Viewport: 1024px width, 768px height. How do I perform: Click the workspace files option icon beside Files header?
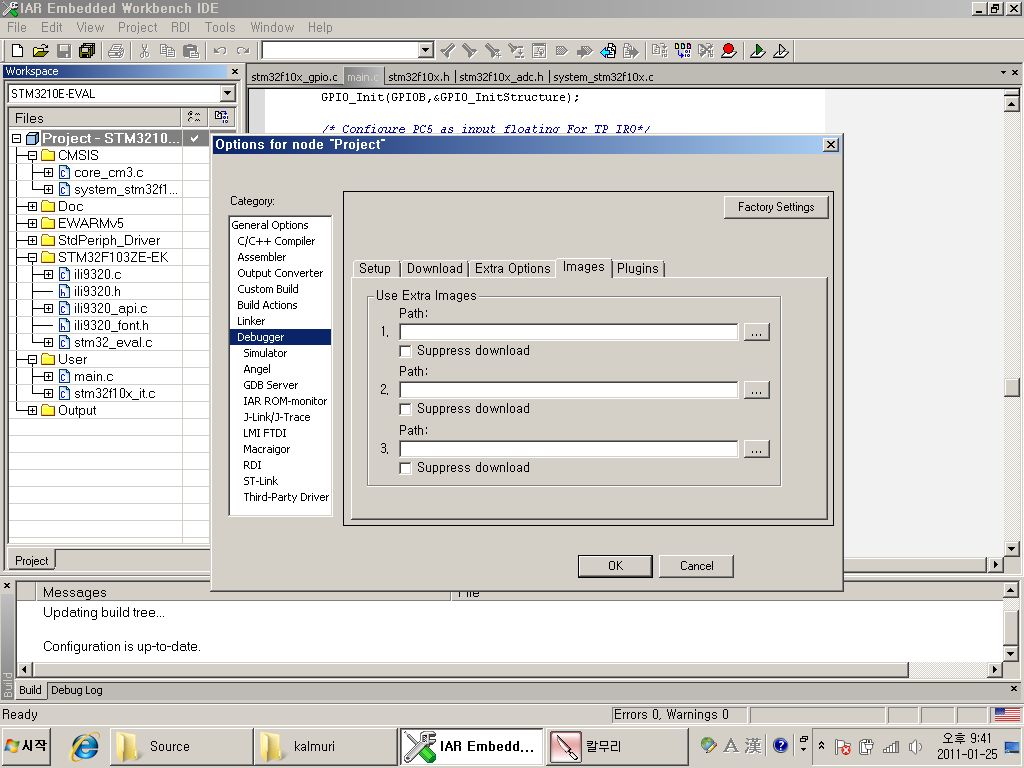(x=194, y=117)
